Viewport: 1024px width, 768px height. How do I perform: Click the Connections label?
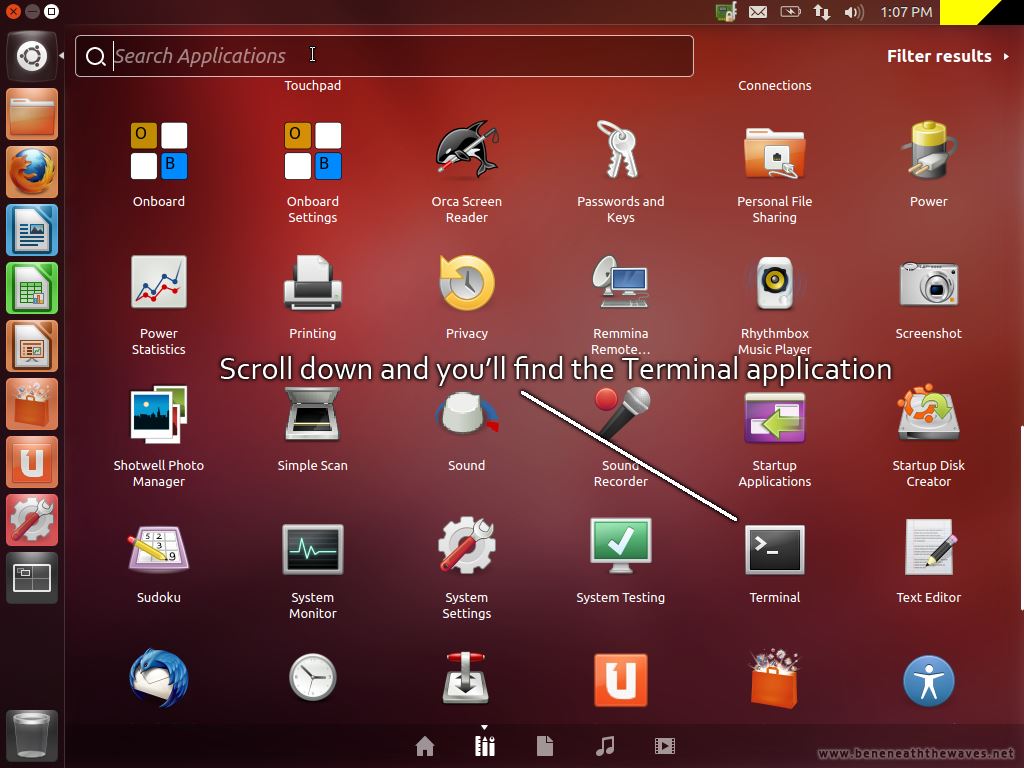click(x=775, y=86)
